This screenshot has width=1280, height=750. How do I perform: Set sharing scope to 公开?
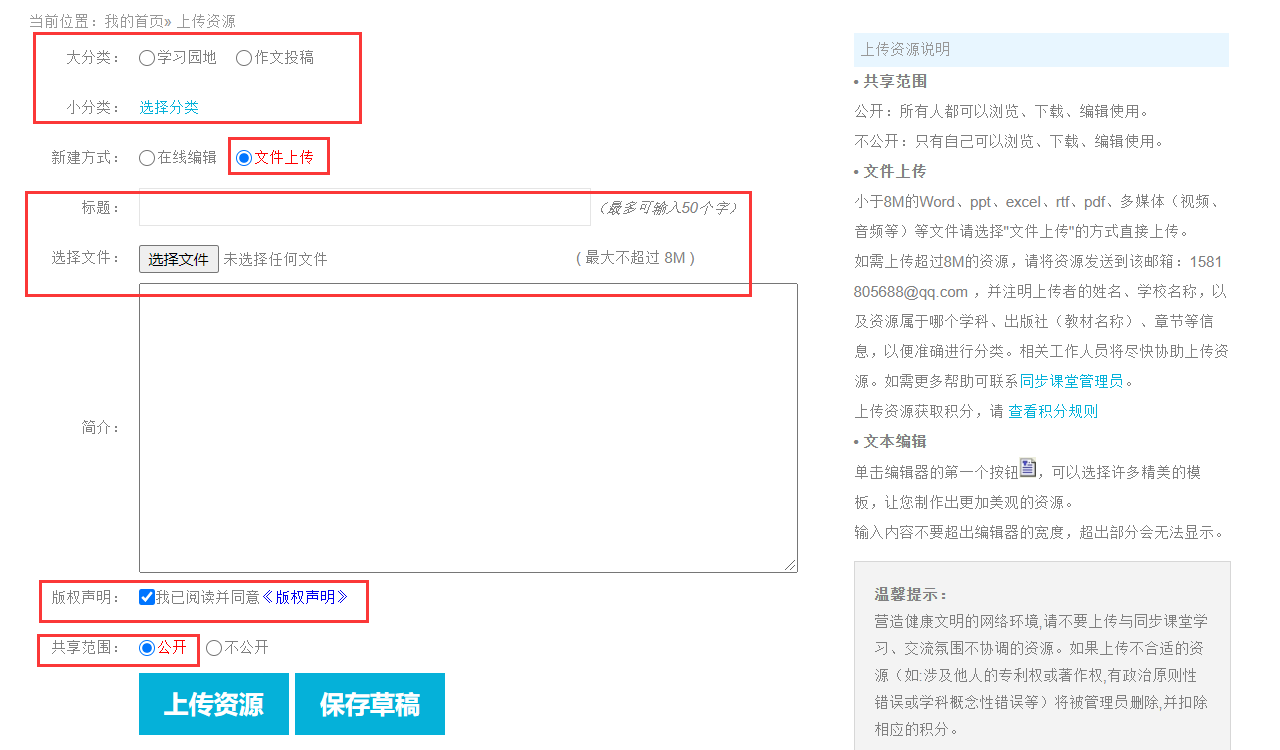tap(147, 648)
